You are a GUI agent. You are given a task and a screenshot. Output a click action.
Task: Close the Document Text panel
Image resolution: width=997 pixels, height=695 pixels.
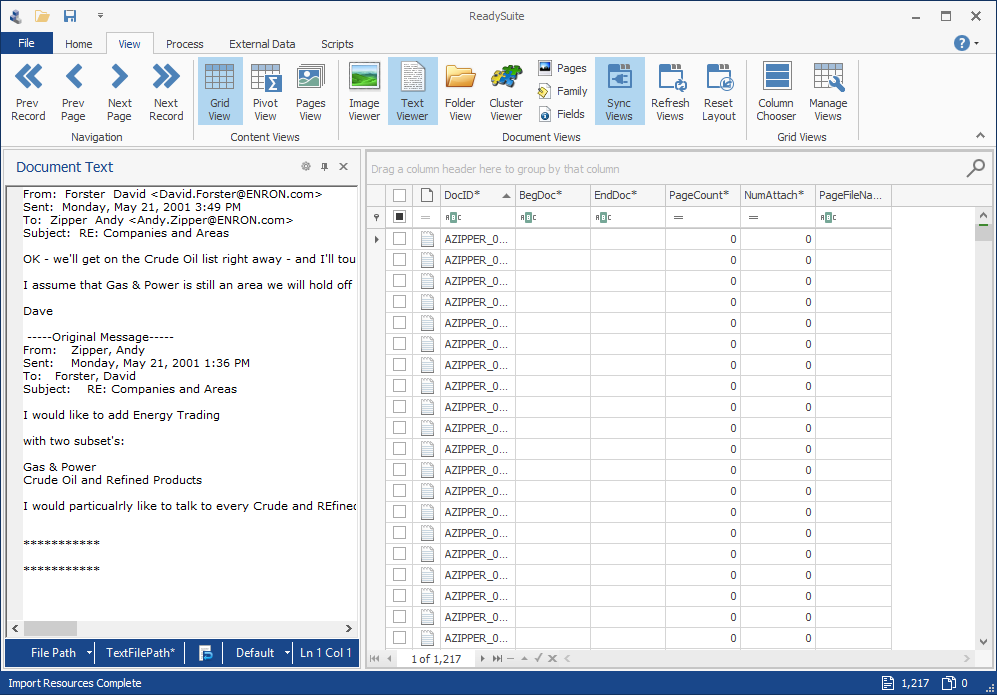click(x=343, y=167)
